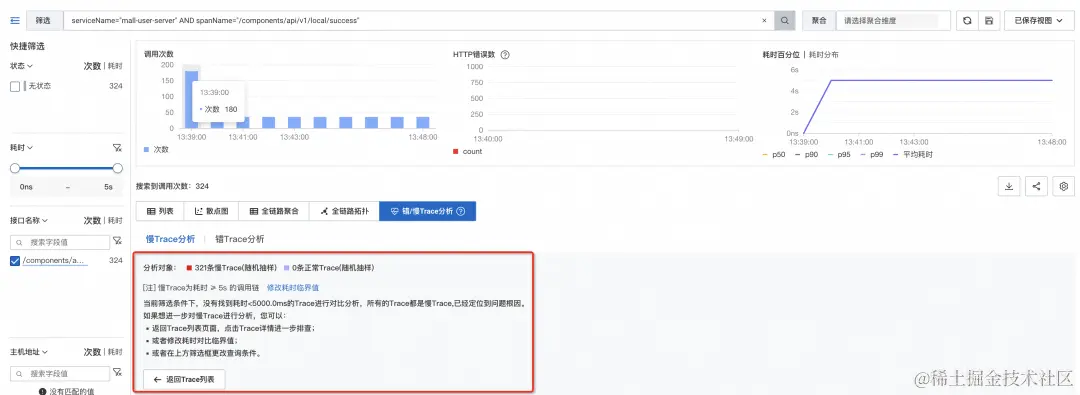Click the 0ns minimum duration value
The height and width of the screenshot is (395, 1080).
[x=26, y=187]
